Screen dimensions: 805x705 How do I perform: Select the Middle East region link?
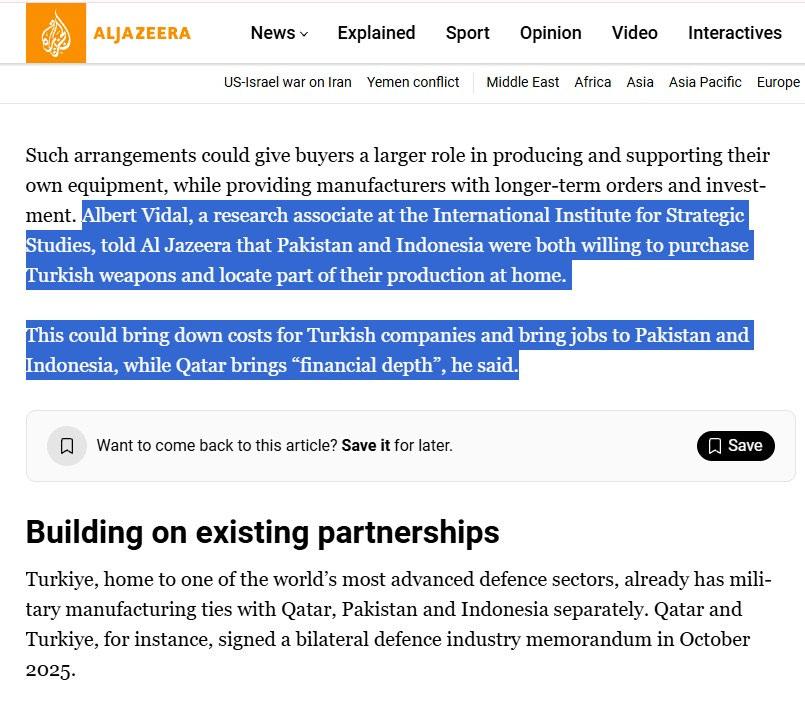point(523,82)
